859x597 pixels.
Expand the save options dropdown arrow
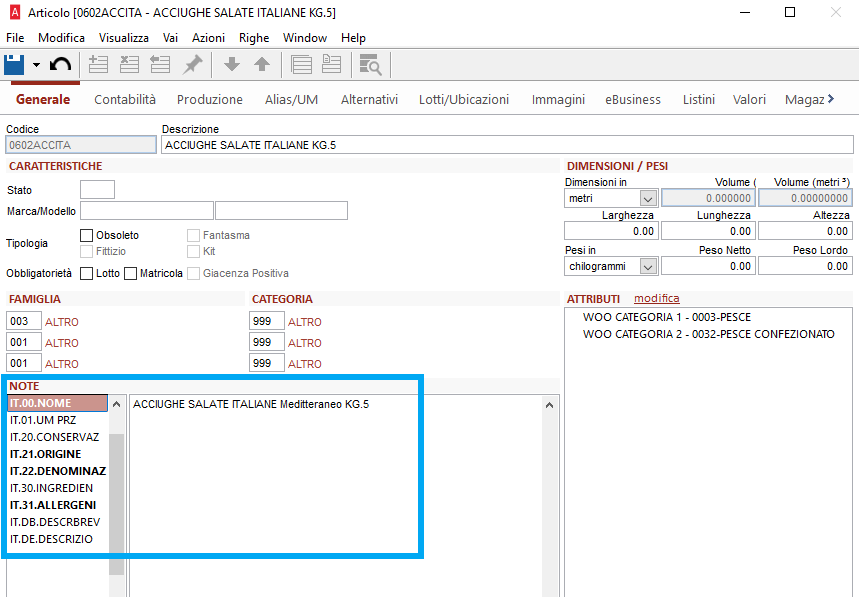36,65
